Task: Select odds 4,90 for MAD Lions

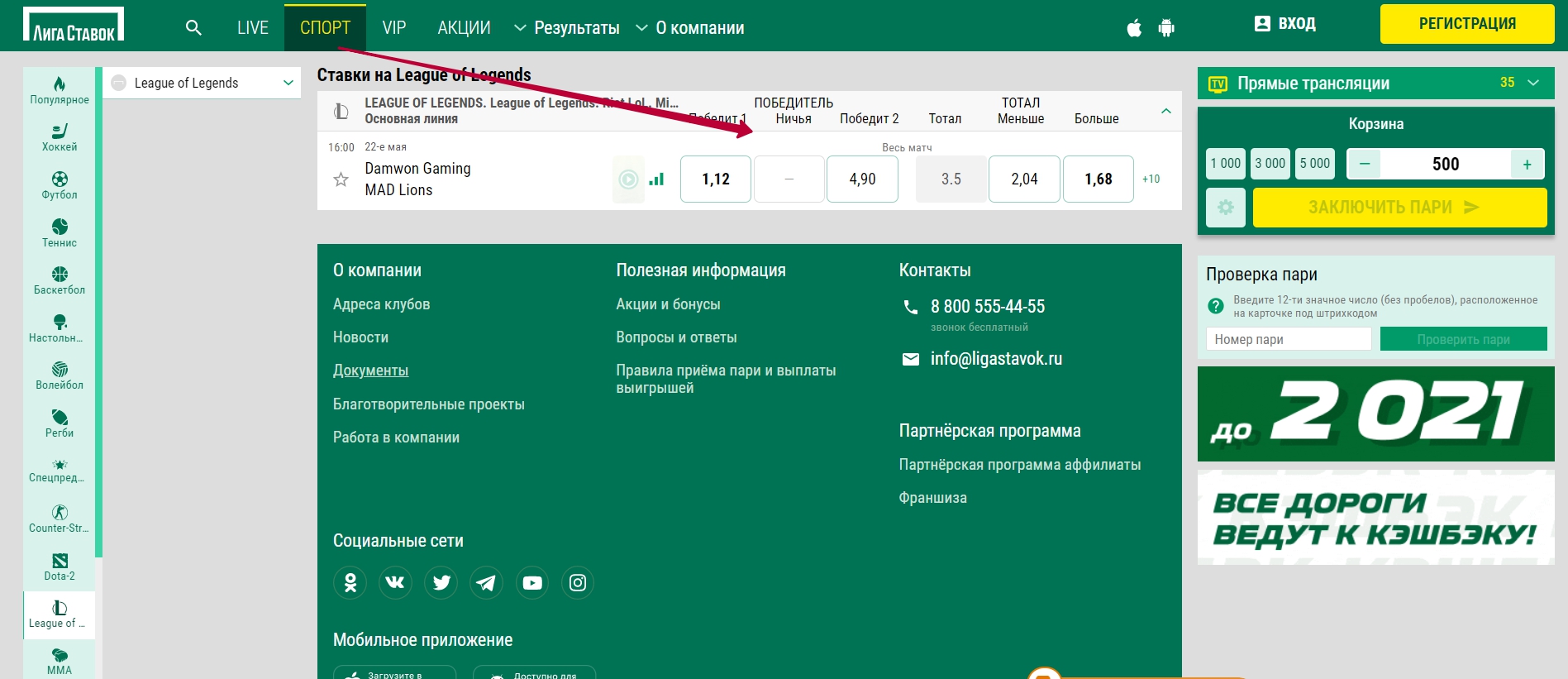Action: pos(862,179)
